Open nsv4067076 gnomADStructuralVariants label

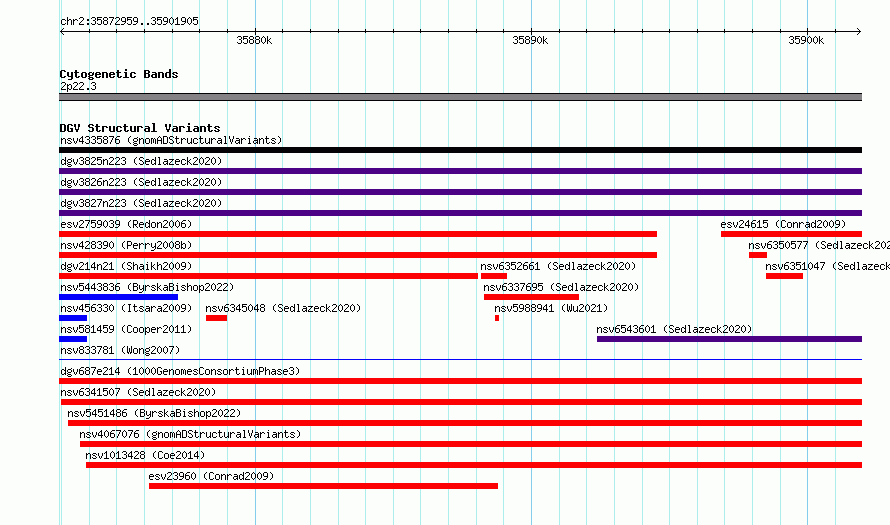190,434
